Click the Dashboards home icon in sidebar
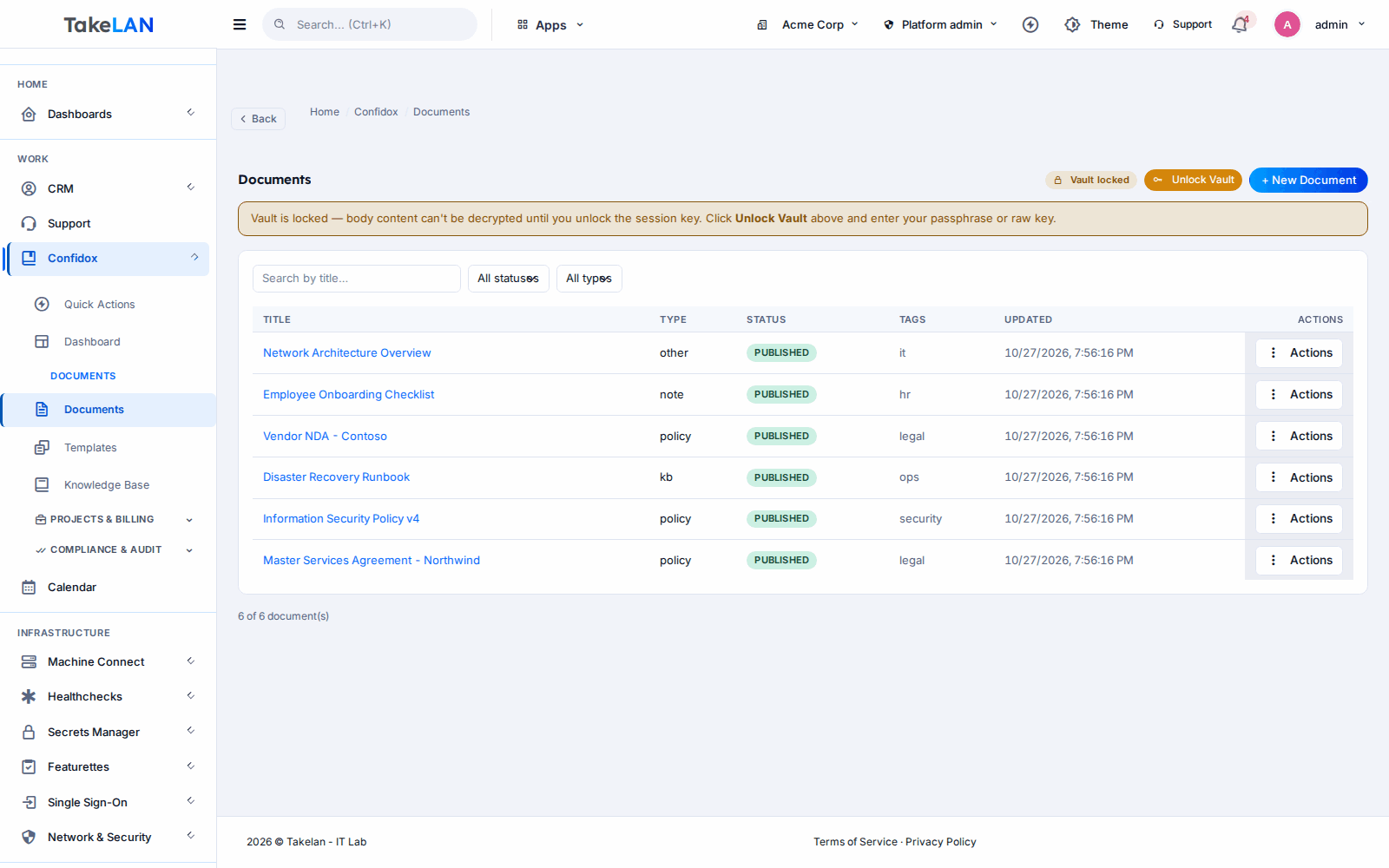The width and height of the screenshot is (1389, 868). click(x=29, y=114)
